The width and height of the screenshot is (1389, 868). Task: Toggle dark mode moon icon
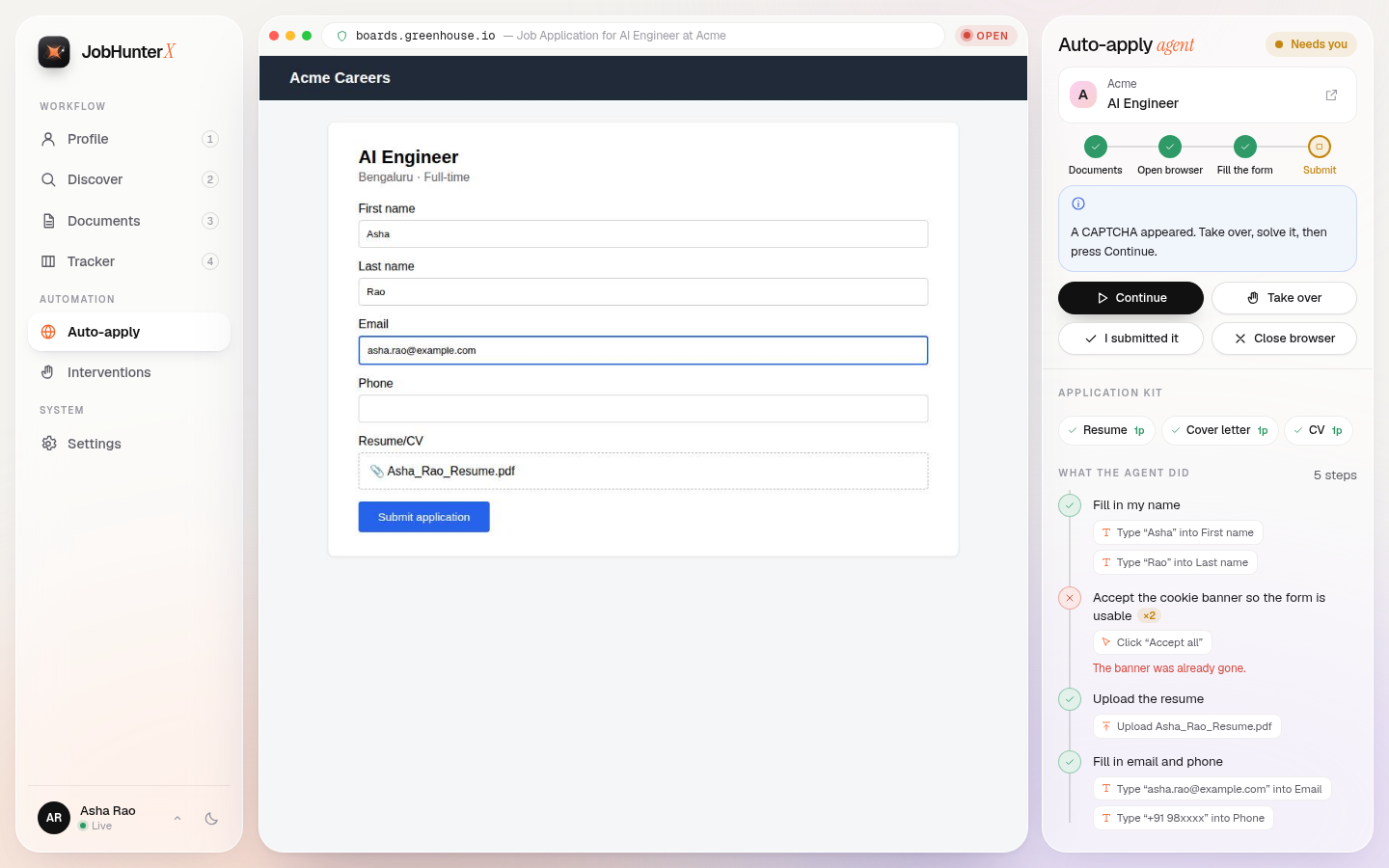pyautogui.click(x=211, y=818)
